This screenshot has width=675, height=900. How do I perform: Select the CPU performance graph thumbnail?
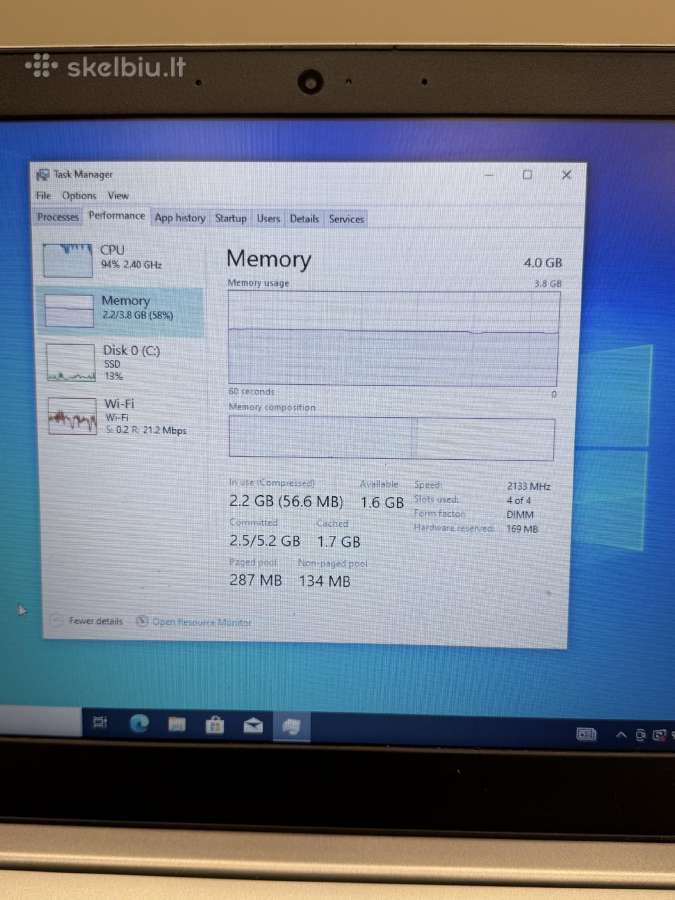[x=67, y=260]
